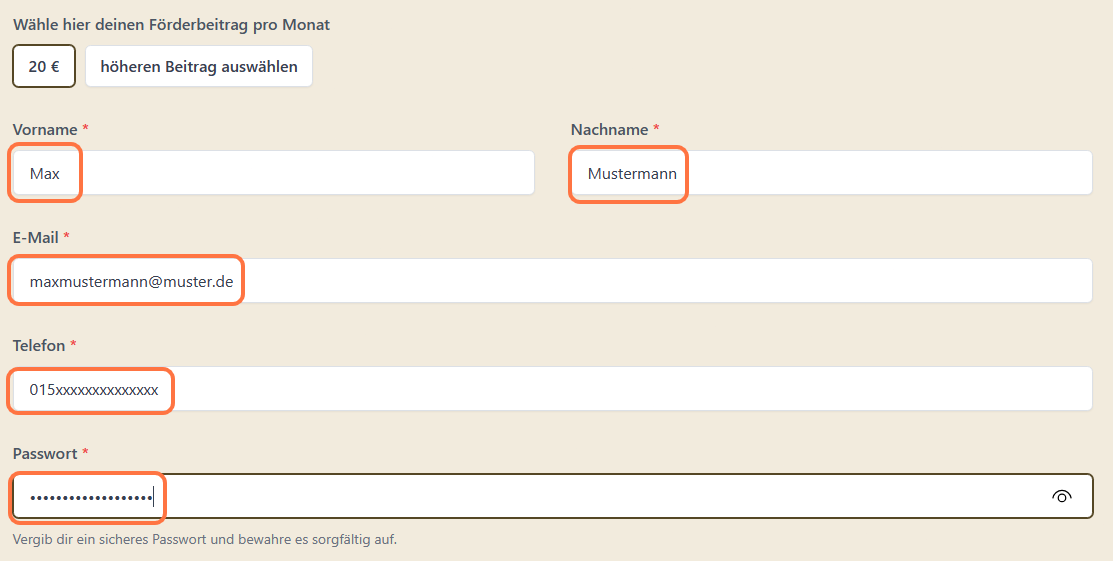Click 'Wähle hier deinen Förderbeitrag pro Monat' heading
The image size is (1113, 561).
pos(171,25)
